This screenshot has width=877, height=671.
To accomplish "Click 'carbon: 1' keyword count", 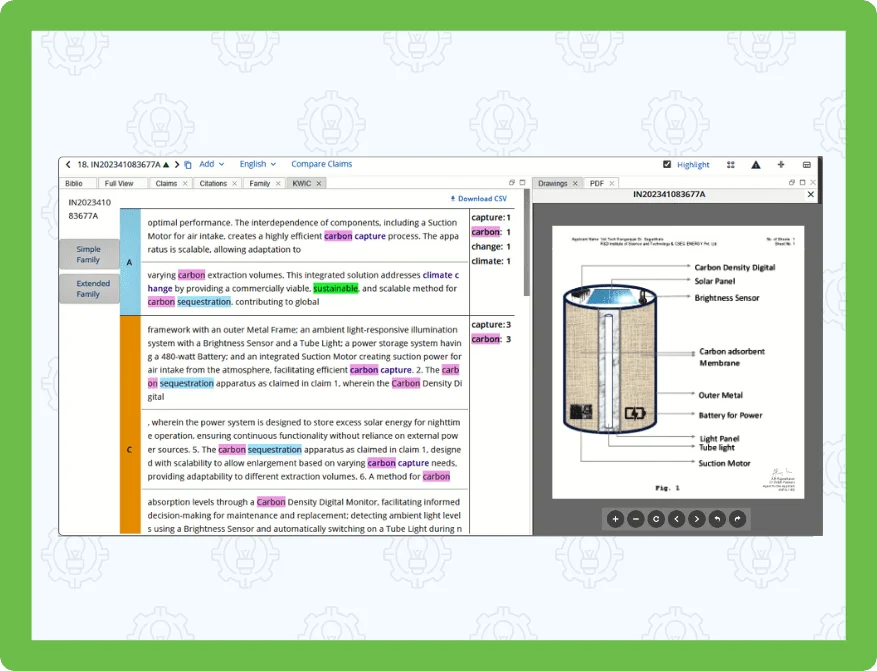I will pos(491,232).
